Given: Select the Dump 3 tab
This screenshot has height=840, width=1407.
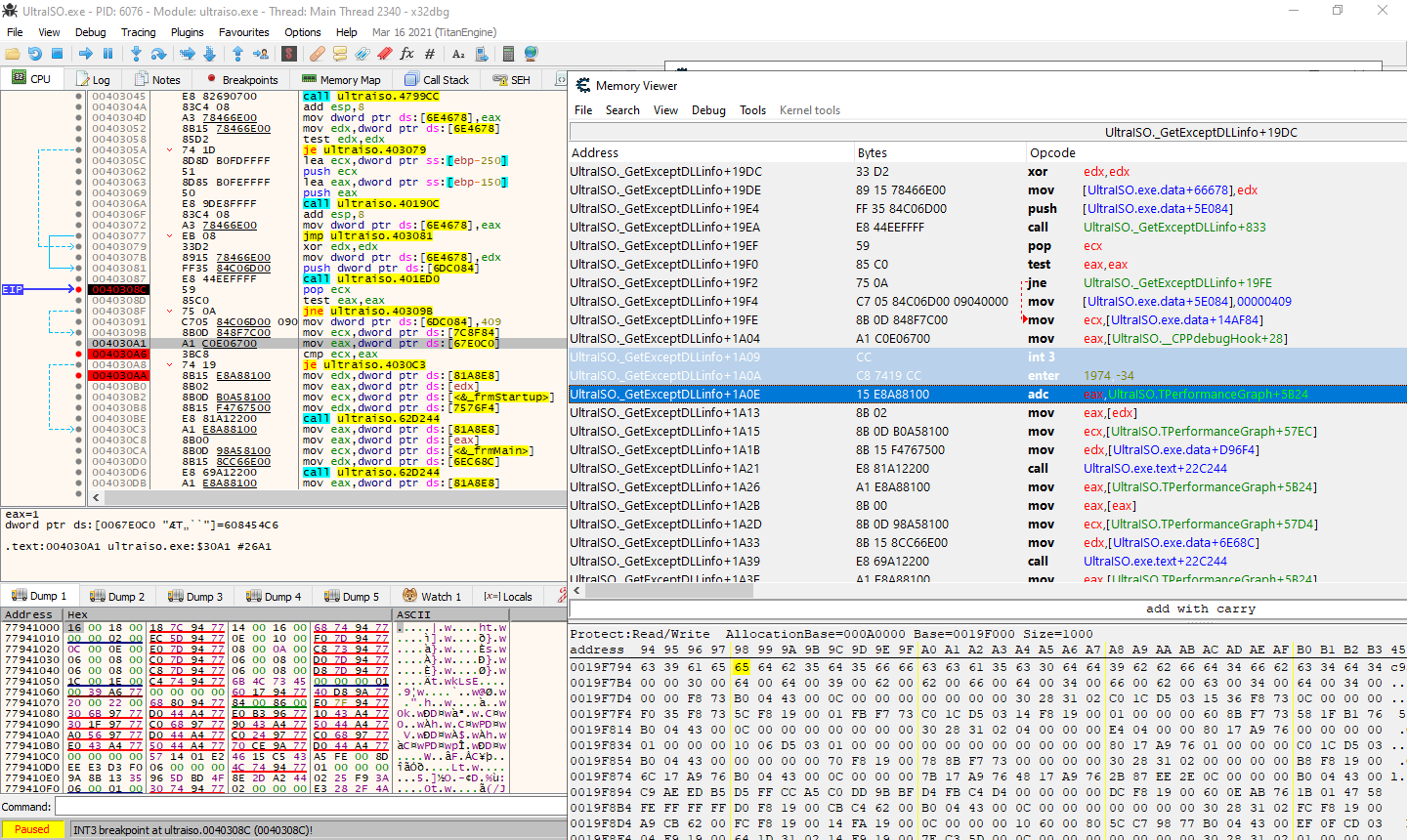Looking at the screenshot, I should point(196,596).
